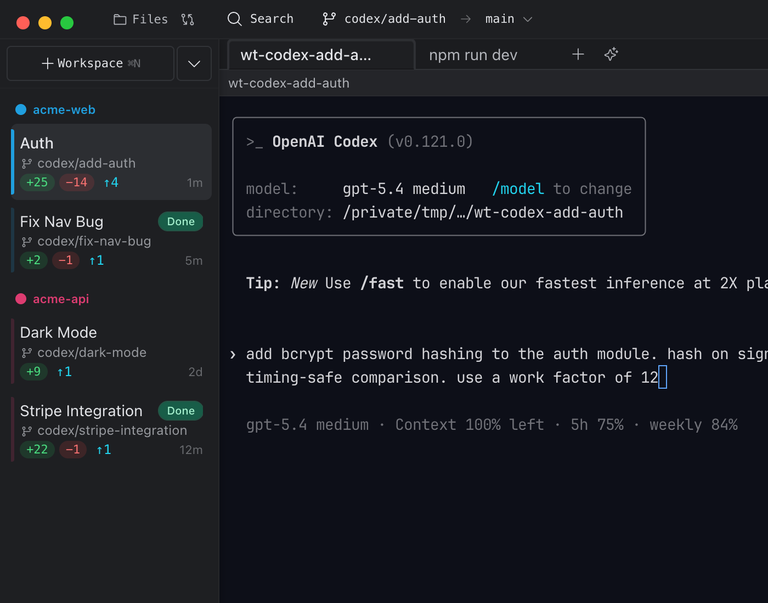
Task: Click the 12m timestamp on Stripe Integration
Action: pyautogui.click(x=191, y=450)
